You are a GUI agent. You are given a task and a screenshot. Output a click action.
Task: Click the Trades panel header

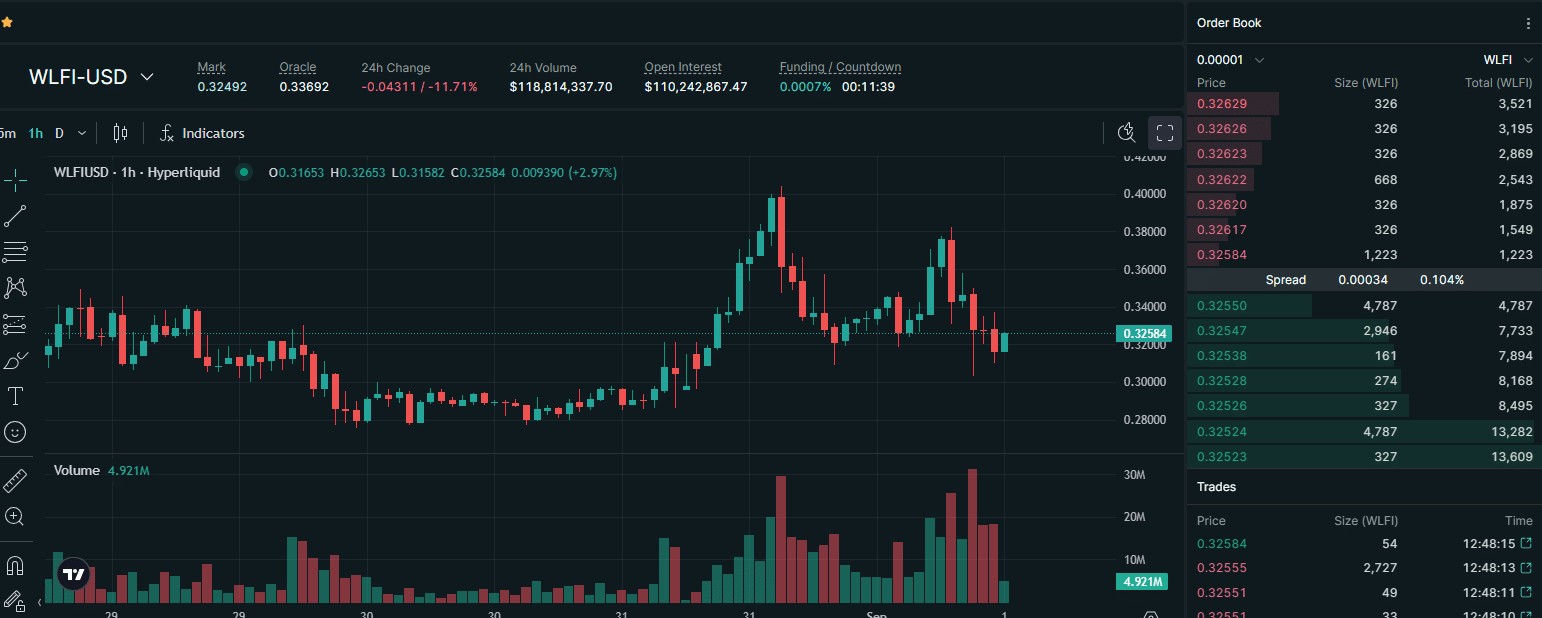click(1217, 487)
